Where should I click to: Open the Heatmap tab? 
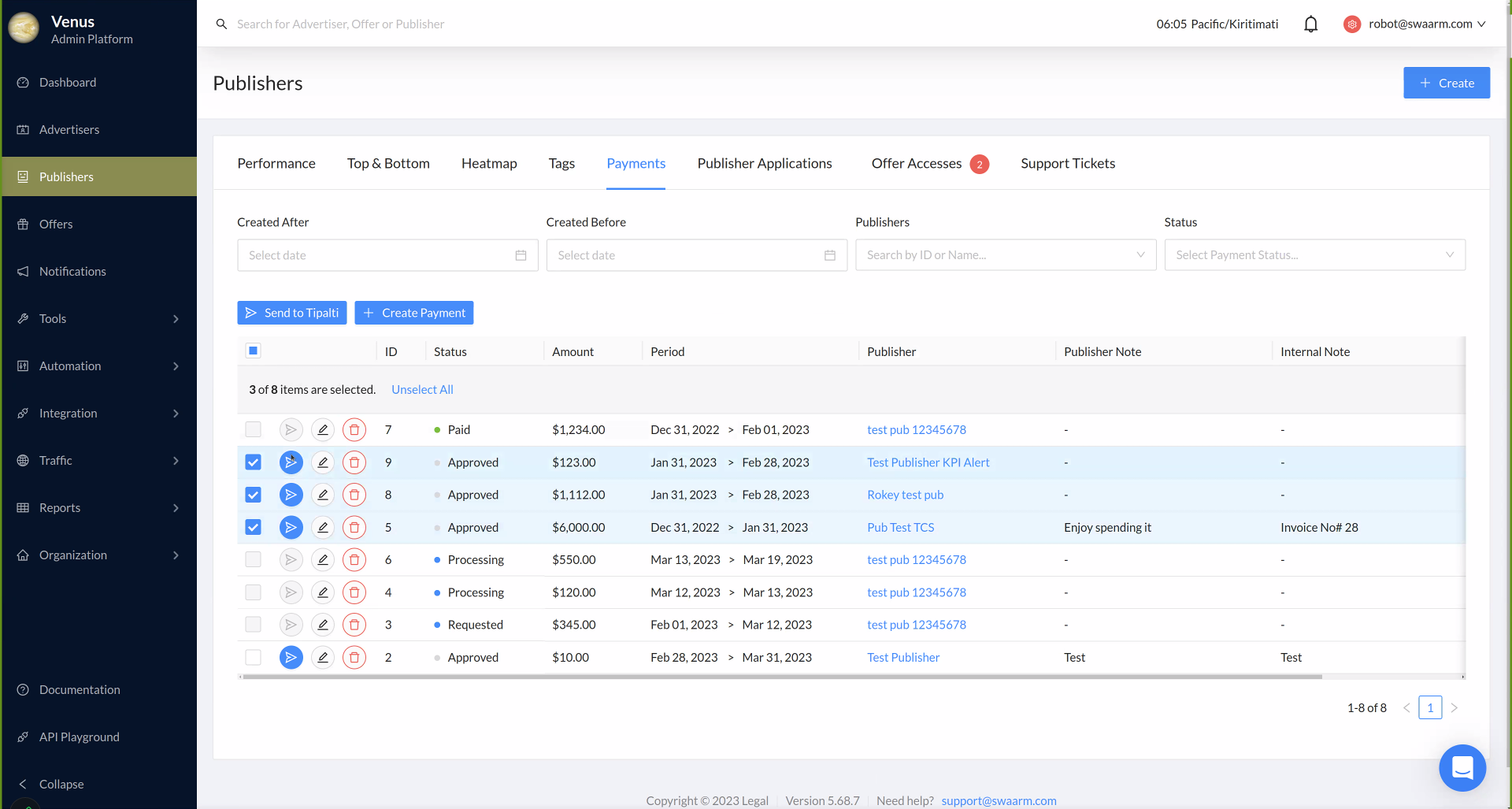click(x=489, y=164)
